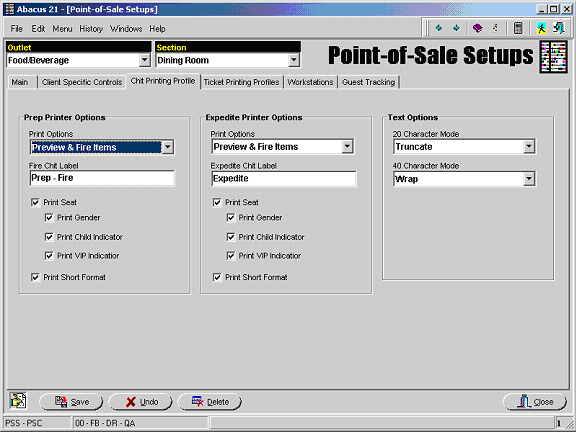Select the Chit Printing Profile tab
576x432 pixels.
click(163, 81)
